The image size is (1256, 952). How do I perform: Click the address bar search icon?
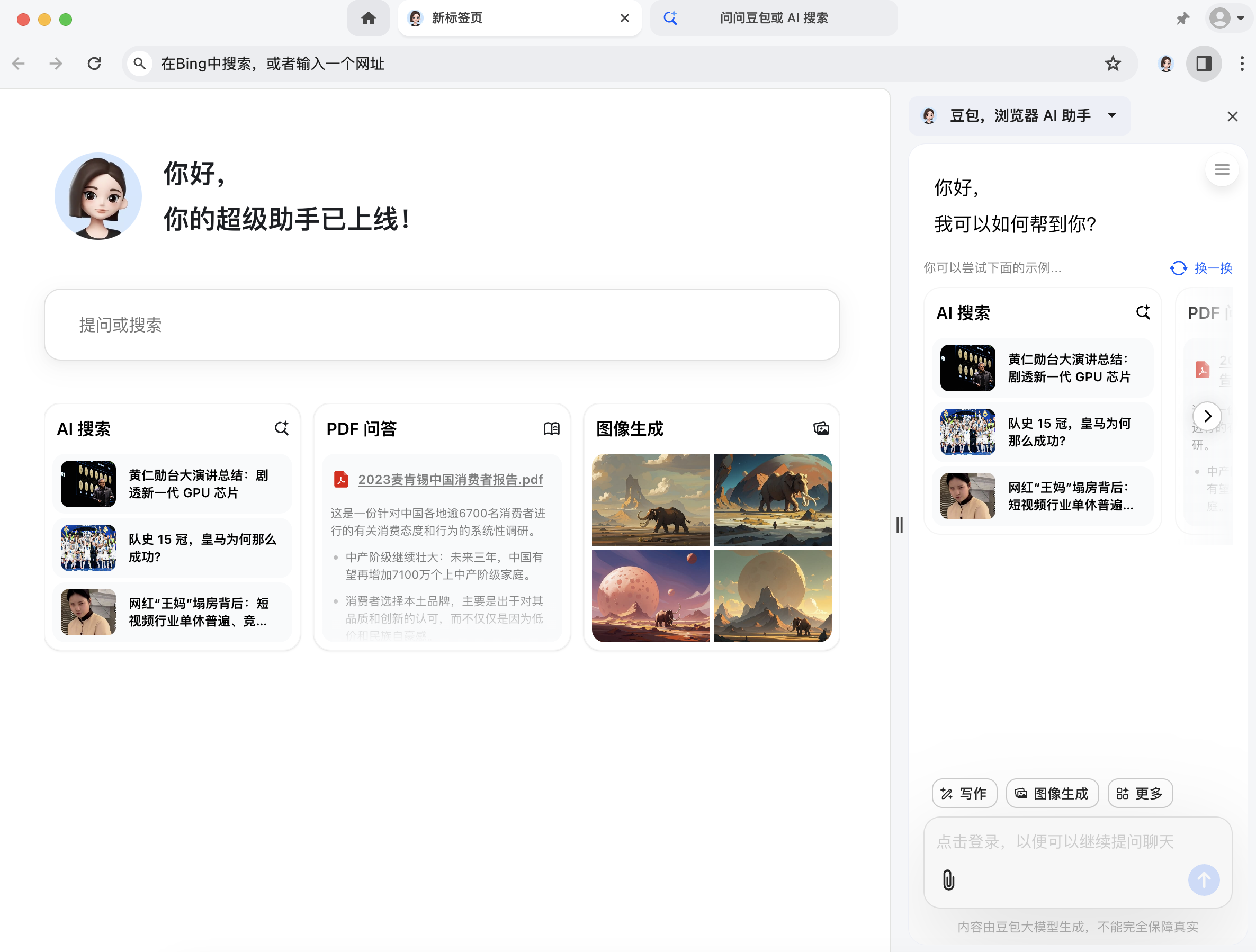coord(139,64)
